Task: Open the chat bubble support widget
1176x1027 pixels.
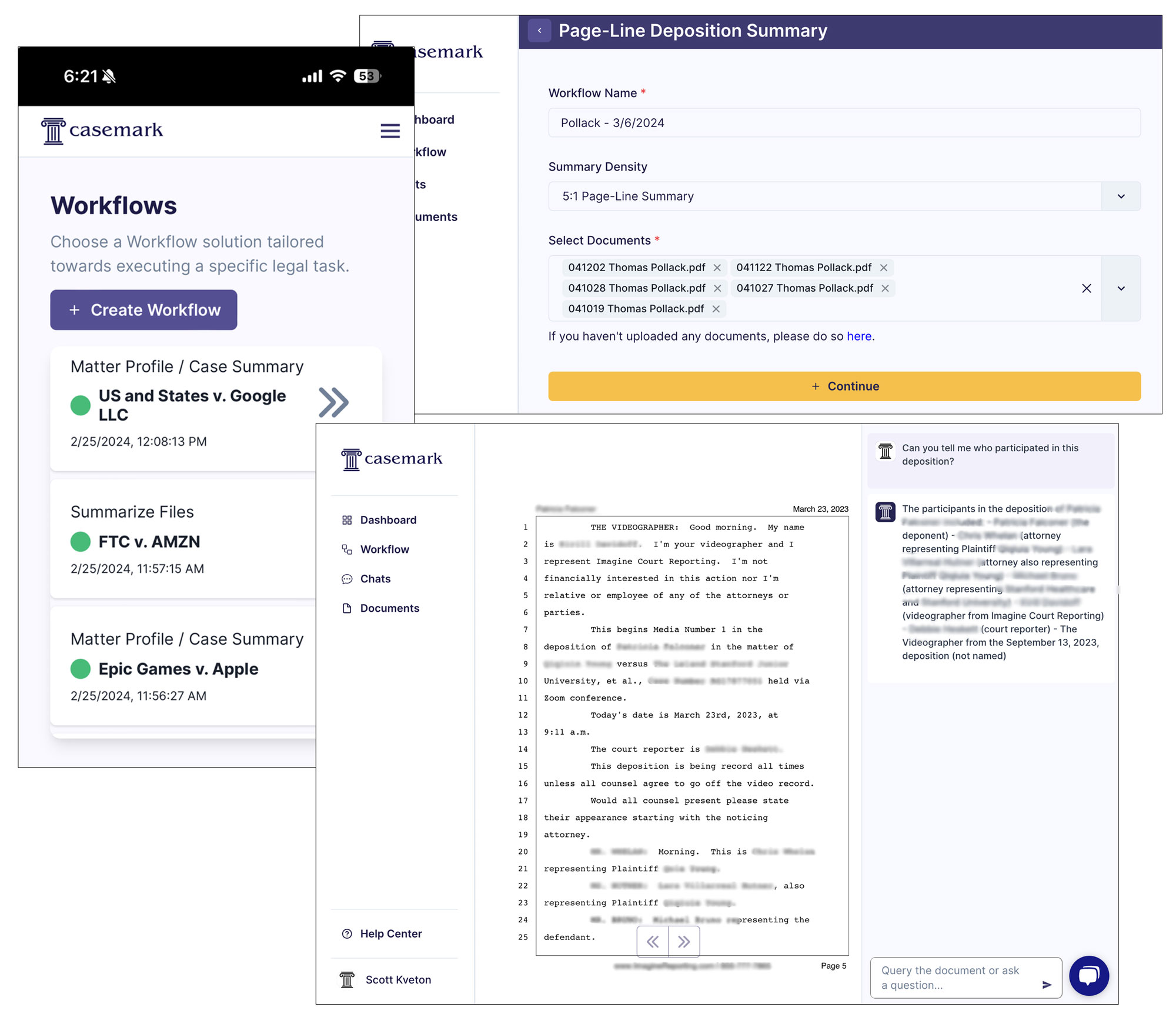Action: 1088,975
